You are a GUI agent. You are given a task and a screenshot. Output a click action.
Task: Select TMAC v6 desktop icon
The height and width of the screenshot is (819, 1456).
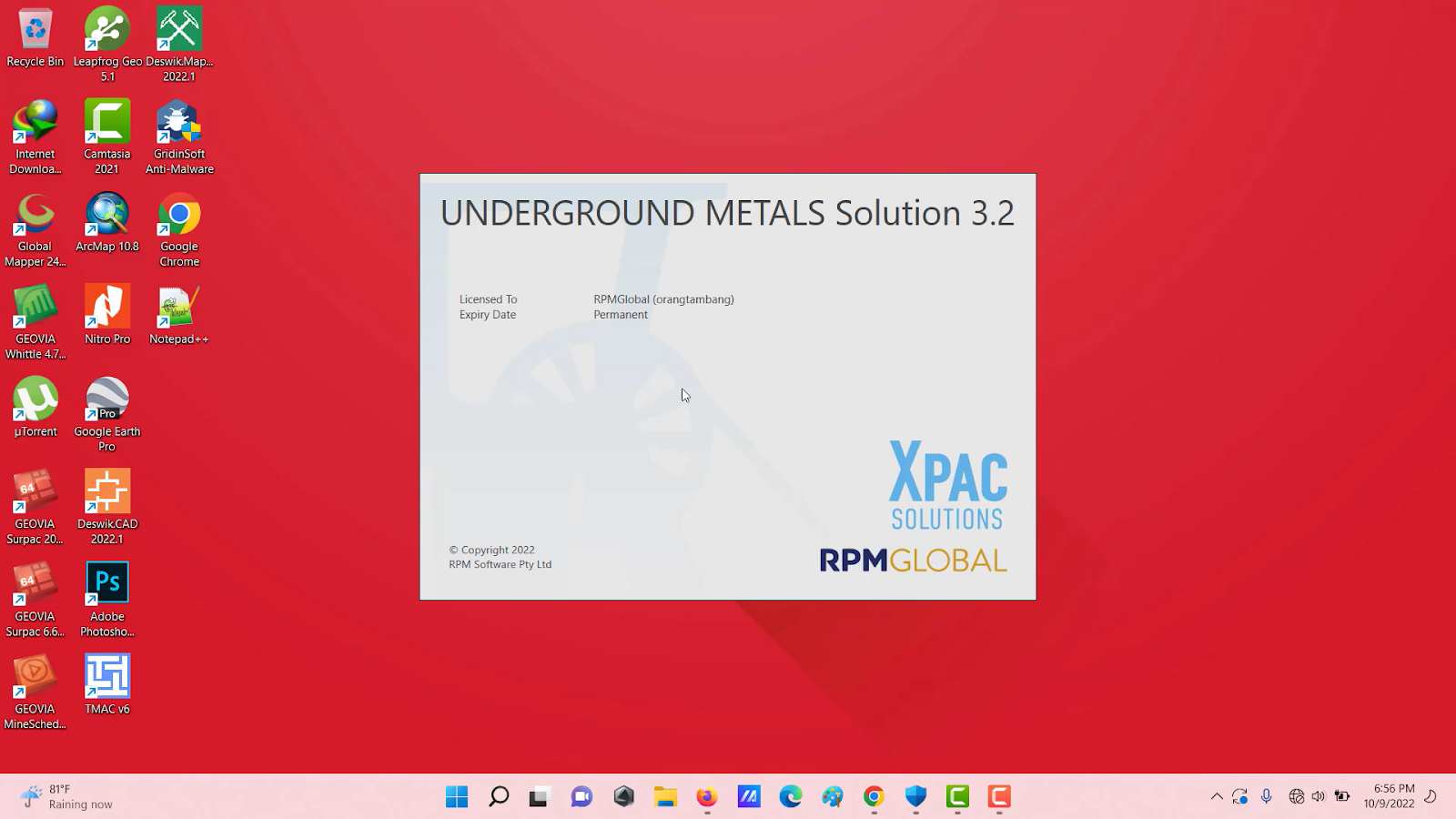pyautogui.click(x=107, y=685)
